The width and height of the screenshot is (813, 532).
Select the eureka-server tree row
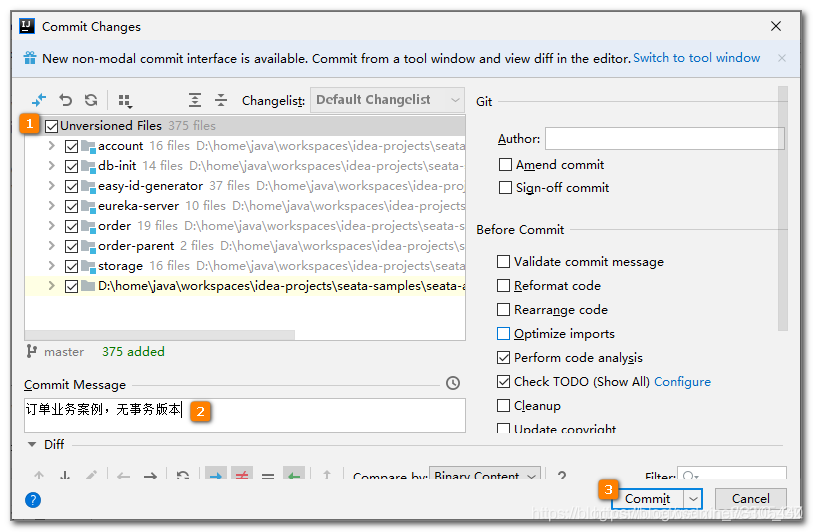pos(245,206)
